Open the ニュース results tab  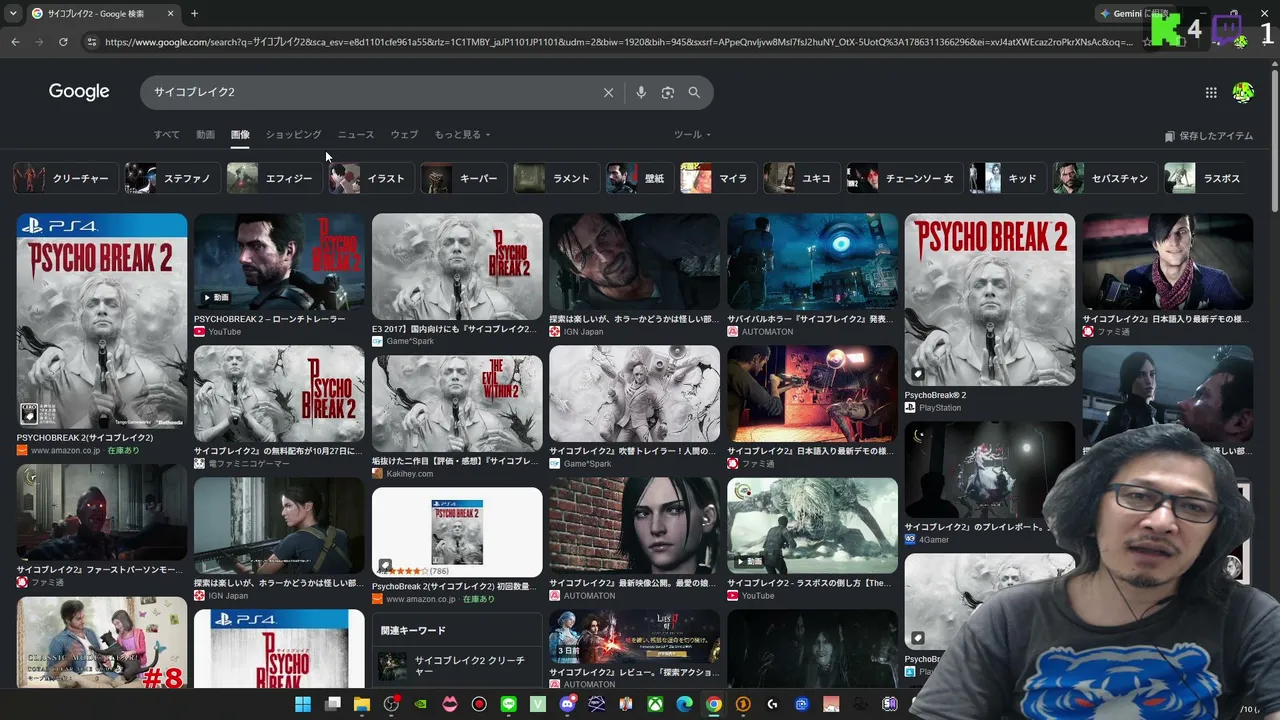pyautogui.click(x=356, y=135)
